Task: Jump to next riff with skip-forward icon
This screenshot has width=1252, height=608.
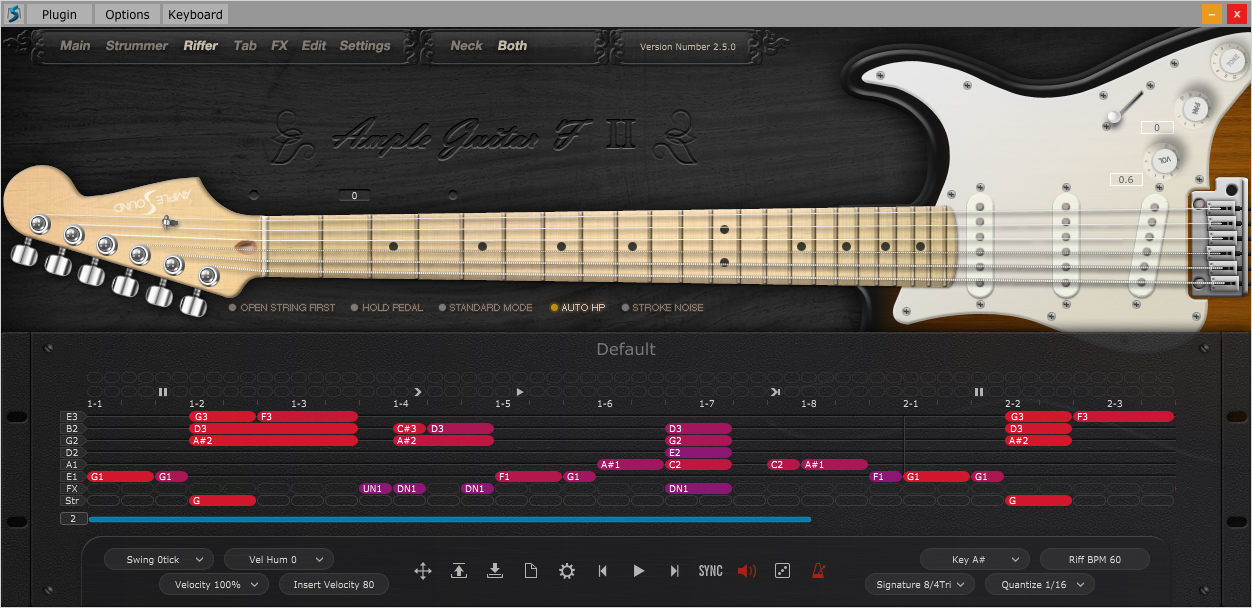Action: coord(675,571)
